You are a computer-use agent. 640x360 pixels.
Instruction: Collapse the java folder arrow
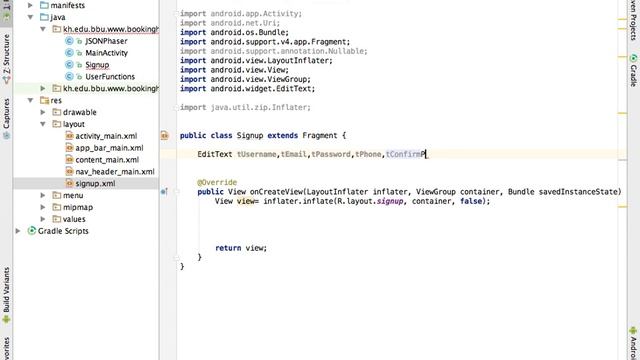click(30, 17)
